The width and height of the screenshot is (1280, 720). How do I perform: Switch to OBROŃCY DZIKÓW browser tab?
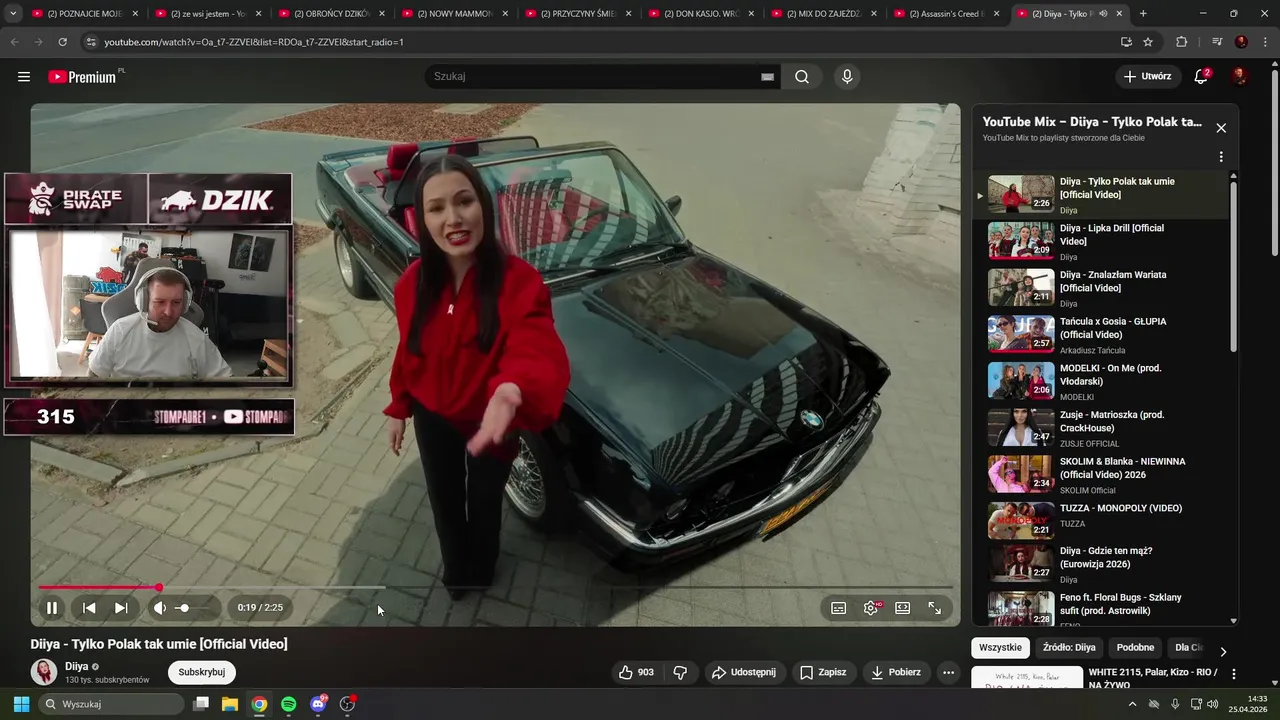[332, 14]
